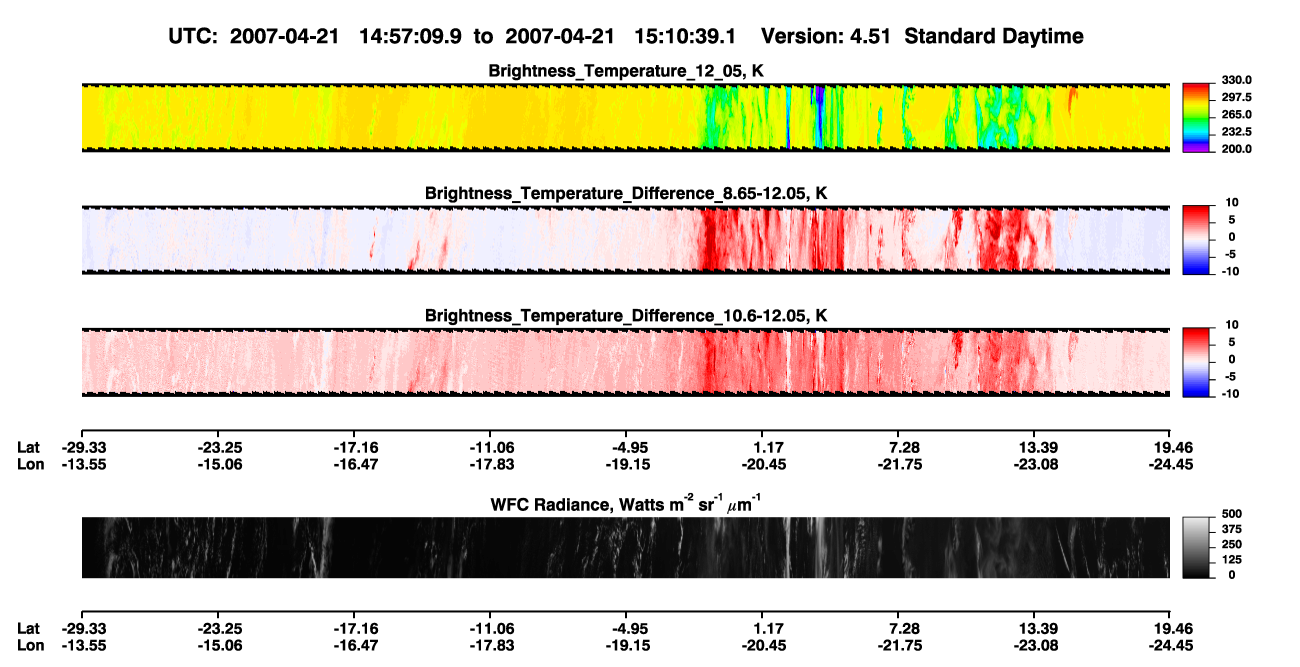Select the Brightness_Temperature_Difference_10.6-12.05 panel title

click(x=626, y=316)
